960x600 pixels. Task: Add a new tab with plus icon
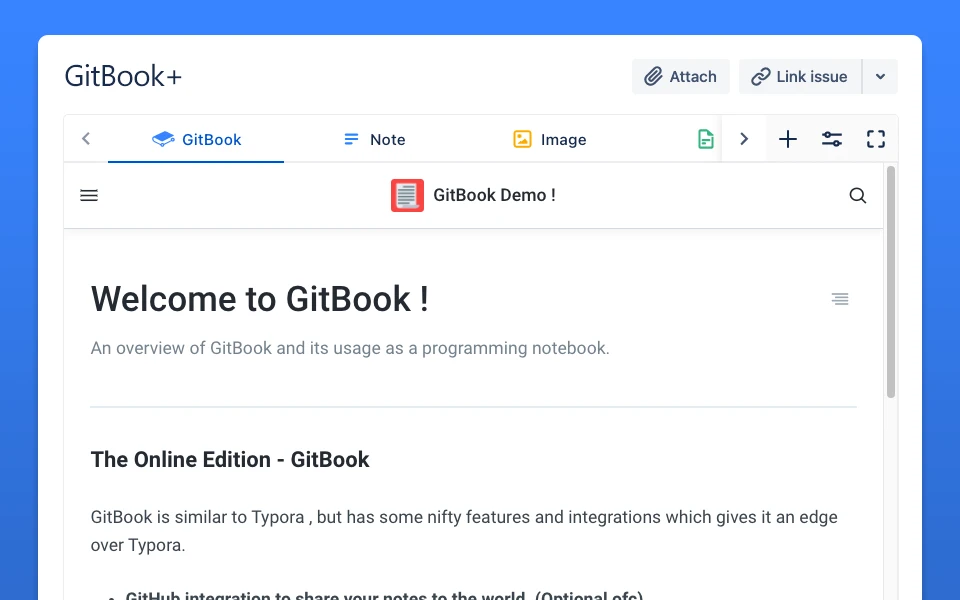(x=788, y=140)
